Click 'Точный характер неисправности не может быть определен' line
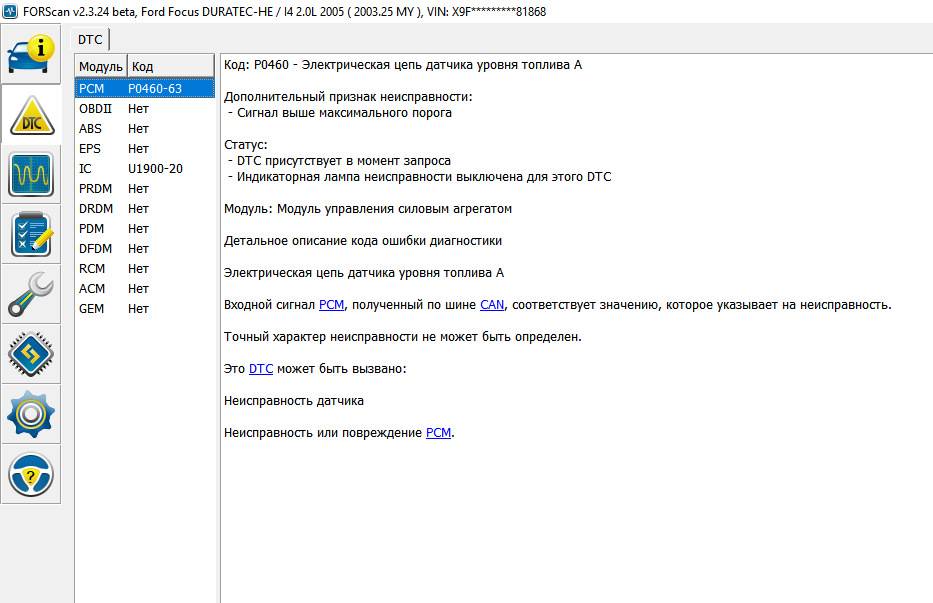The image size is (933, 603). click(403, 337)
